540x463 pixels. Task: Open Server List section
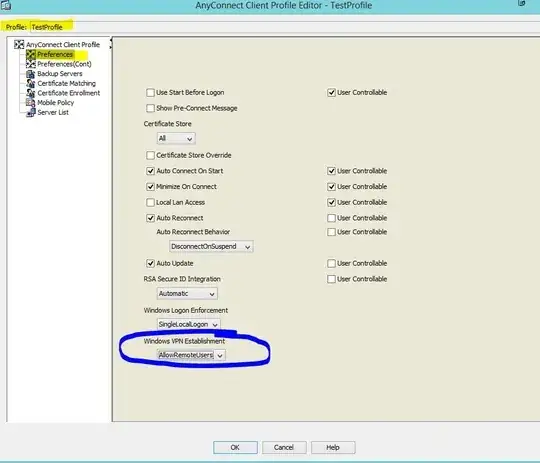(x=53, y=112)
